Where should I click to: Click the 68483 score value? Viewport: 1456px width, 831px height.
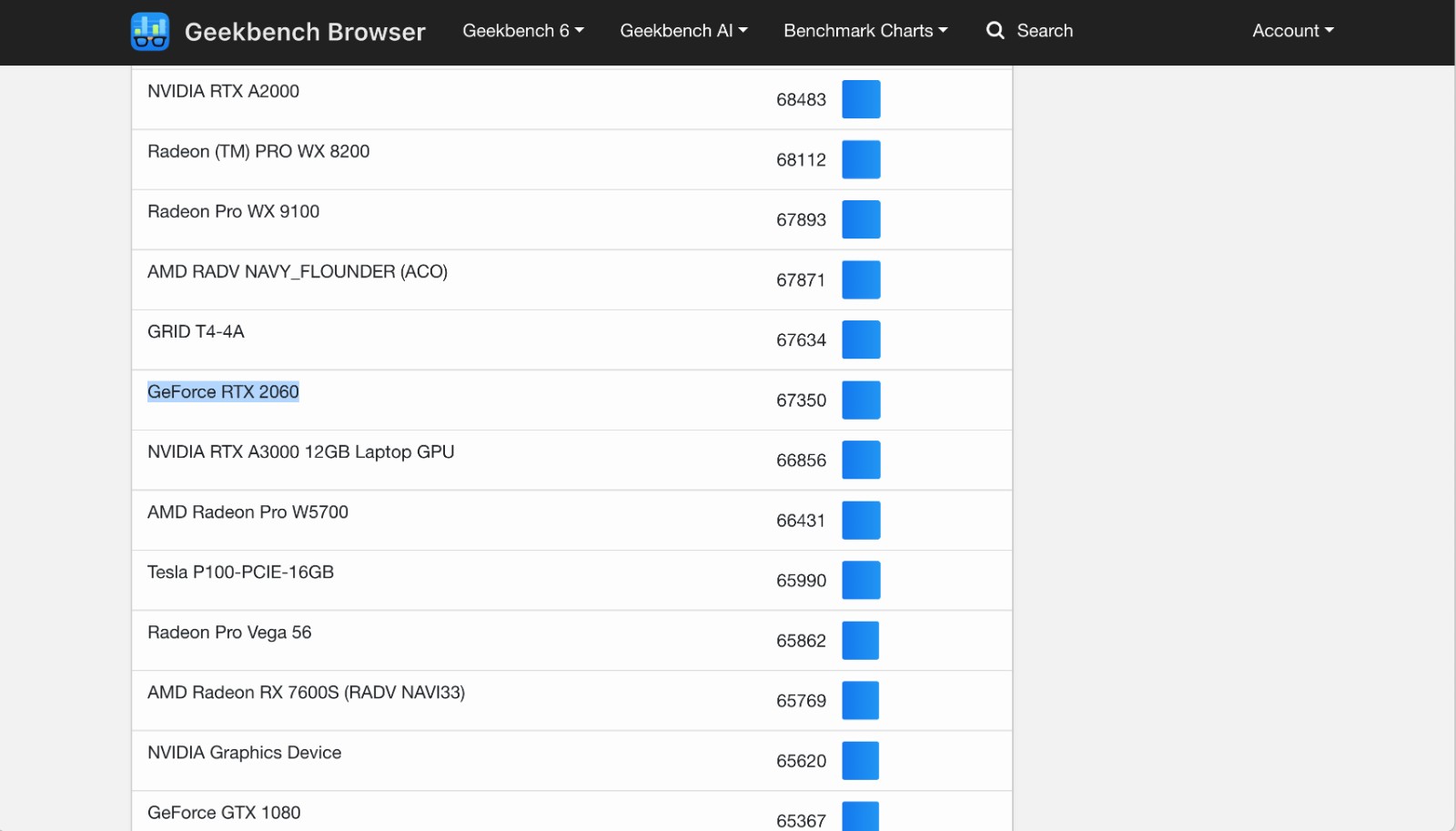(801, 99)
